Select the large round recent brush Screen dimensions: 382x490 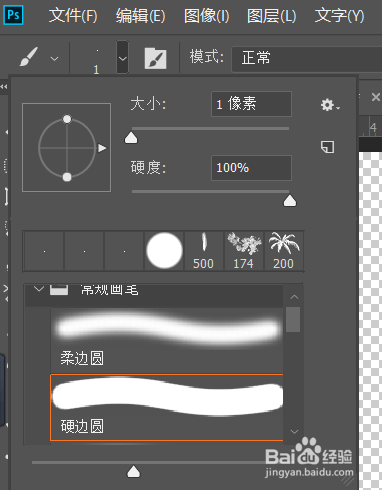coord(164,251)
